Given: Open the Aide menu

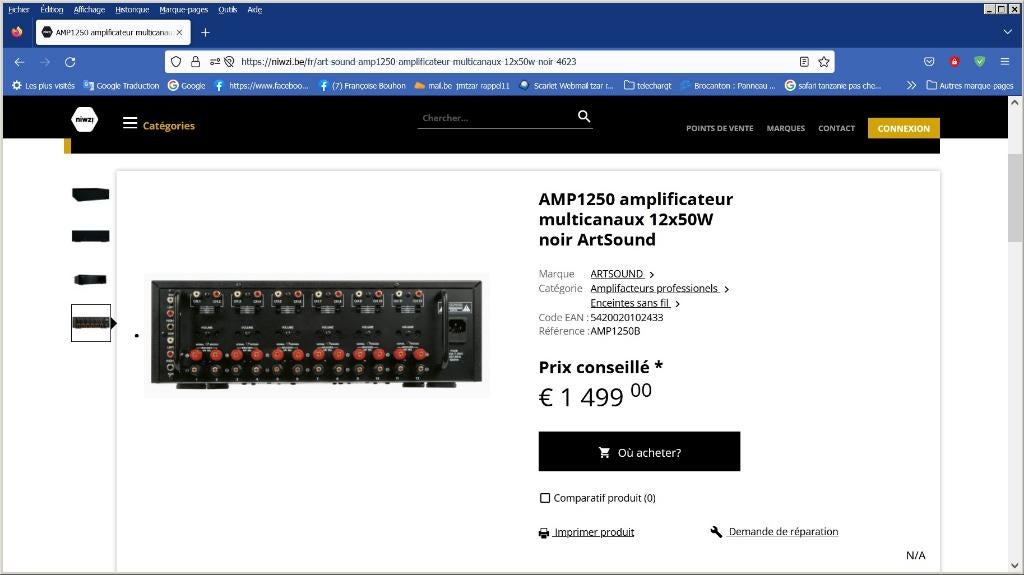Looking at the screenshot, I should click(x=255, y=10).
